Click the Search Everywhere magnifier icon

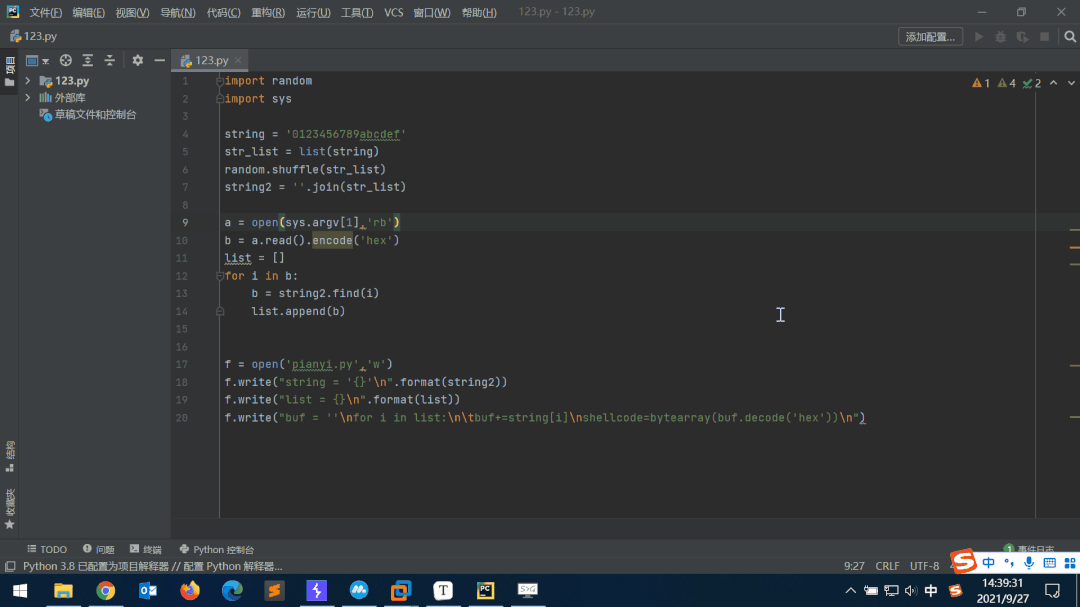tap(1069, 37)
